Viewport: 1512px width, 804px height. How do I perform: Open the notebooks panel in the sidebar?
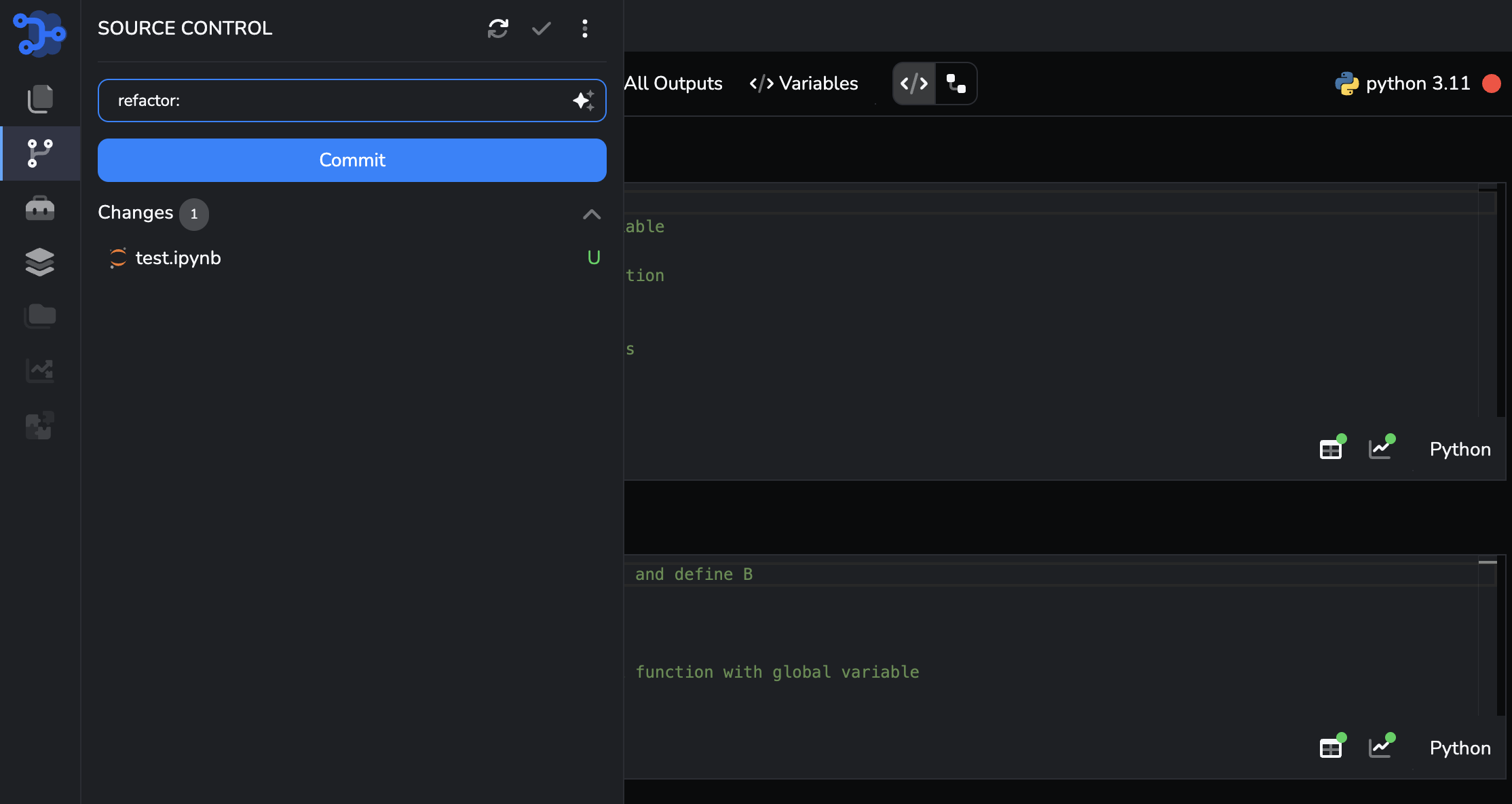pos(40,98)
